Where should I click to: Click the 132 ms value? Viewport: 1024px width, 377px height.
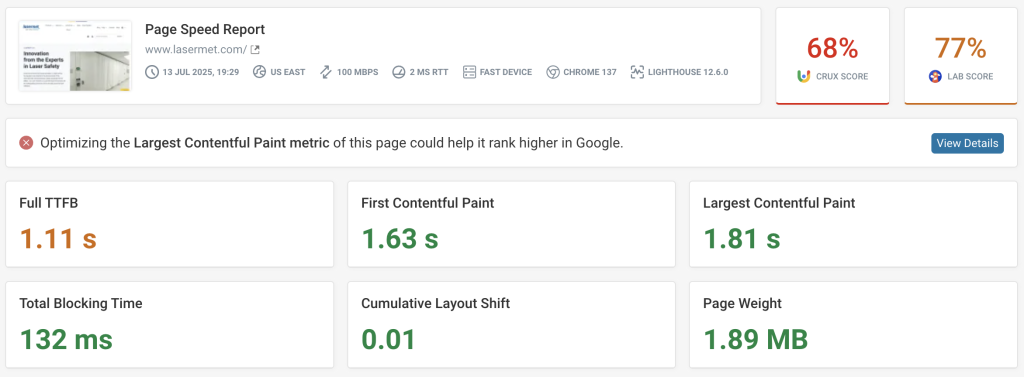tap(66, 339)
